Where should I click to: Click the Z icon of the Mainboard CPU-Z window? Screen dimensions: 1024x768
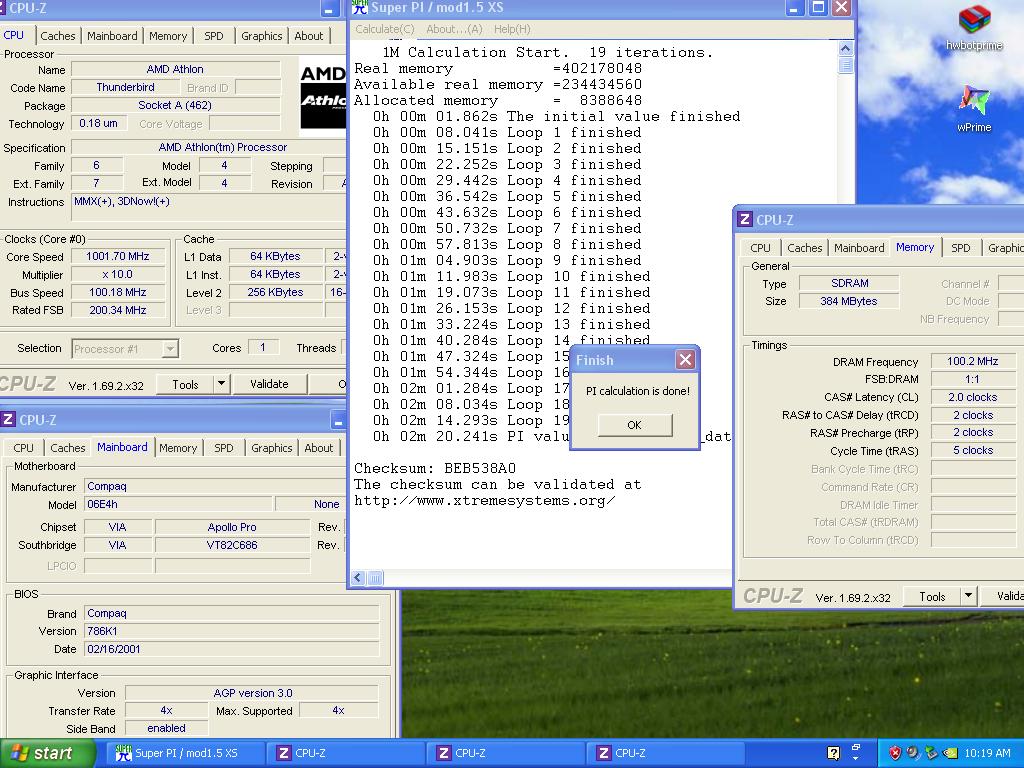click(8, 419)
